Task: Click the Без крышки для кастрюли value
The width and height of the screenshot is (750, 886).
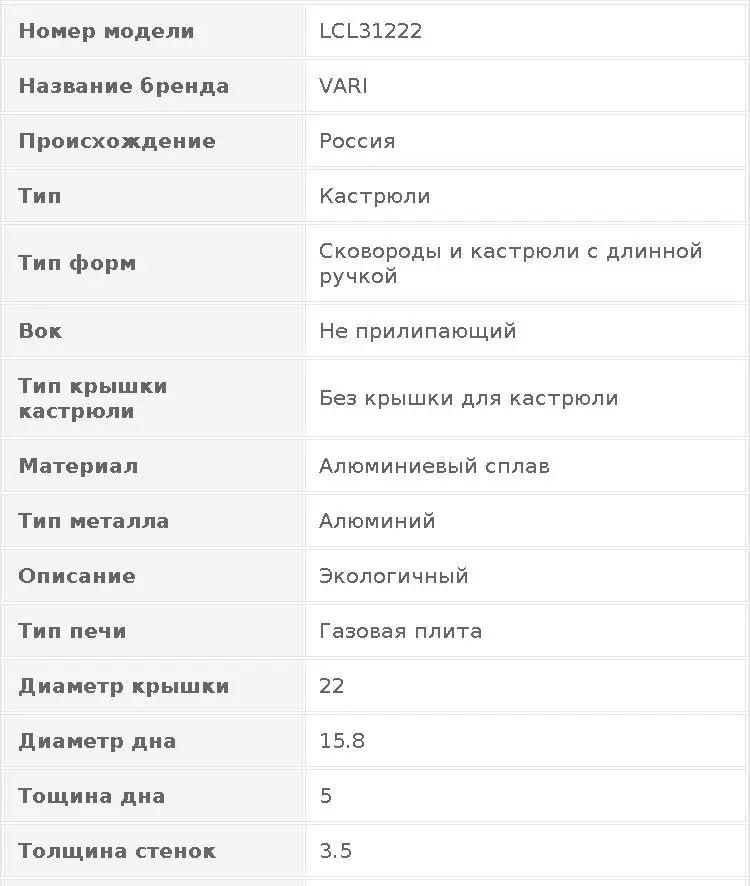Action: [x=468, y=398]
